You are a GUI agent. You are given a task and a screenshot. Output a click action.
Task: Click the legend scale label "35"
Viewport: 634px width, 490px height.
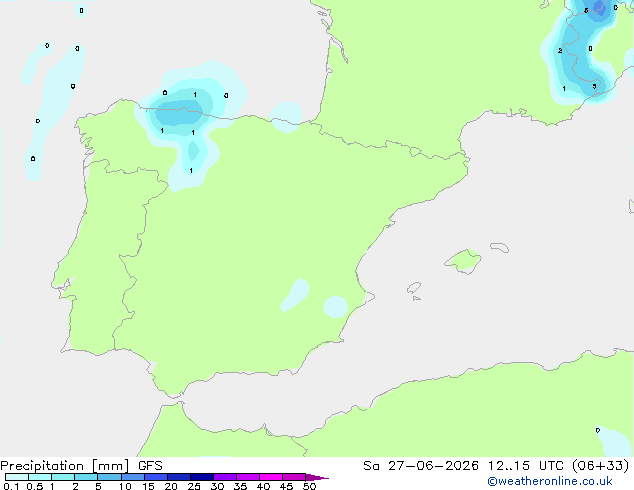click(240, 486)
